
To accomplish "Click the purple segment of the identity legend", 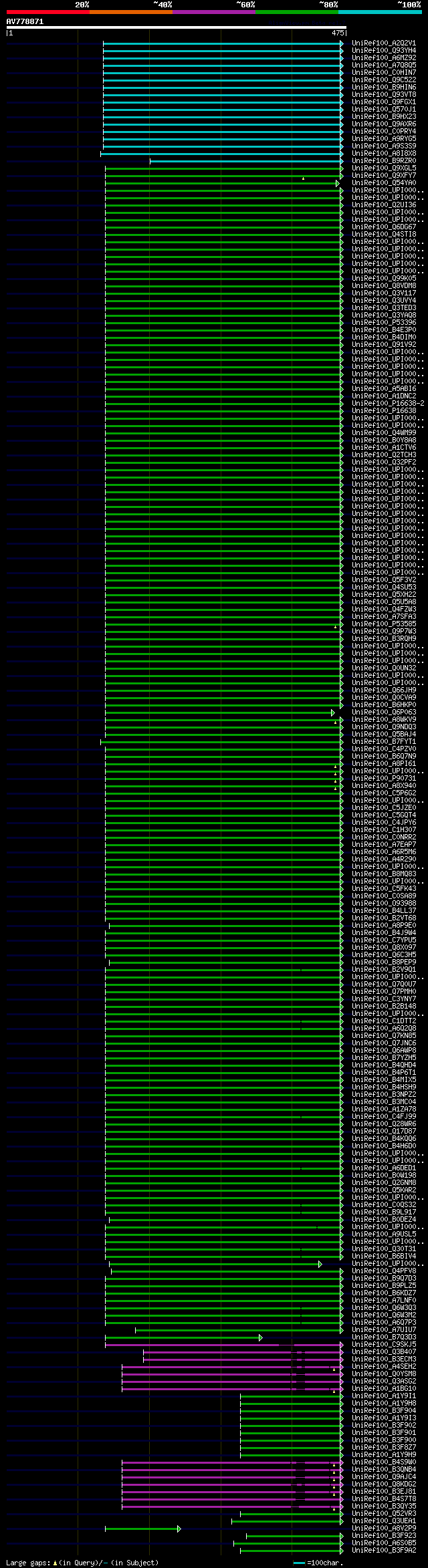I will (x=213, y=12).
